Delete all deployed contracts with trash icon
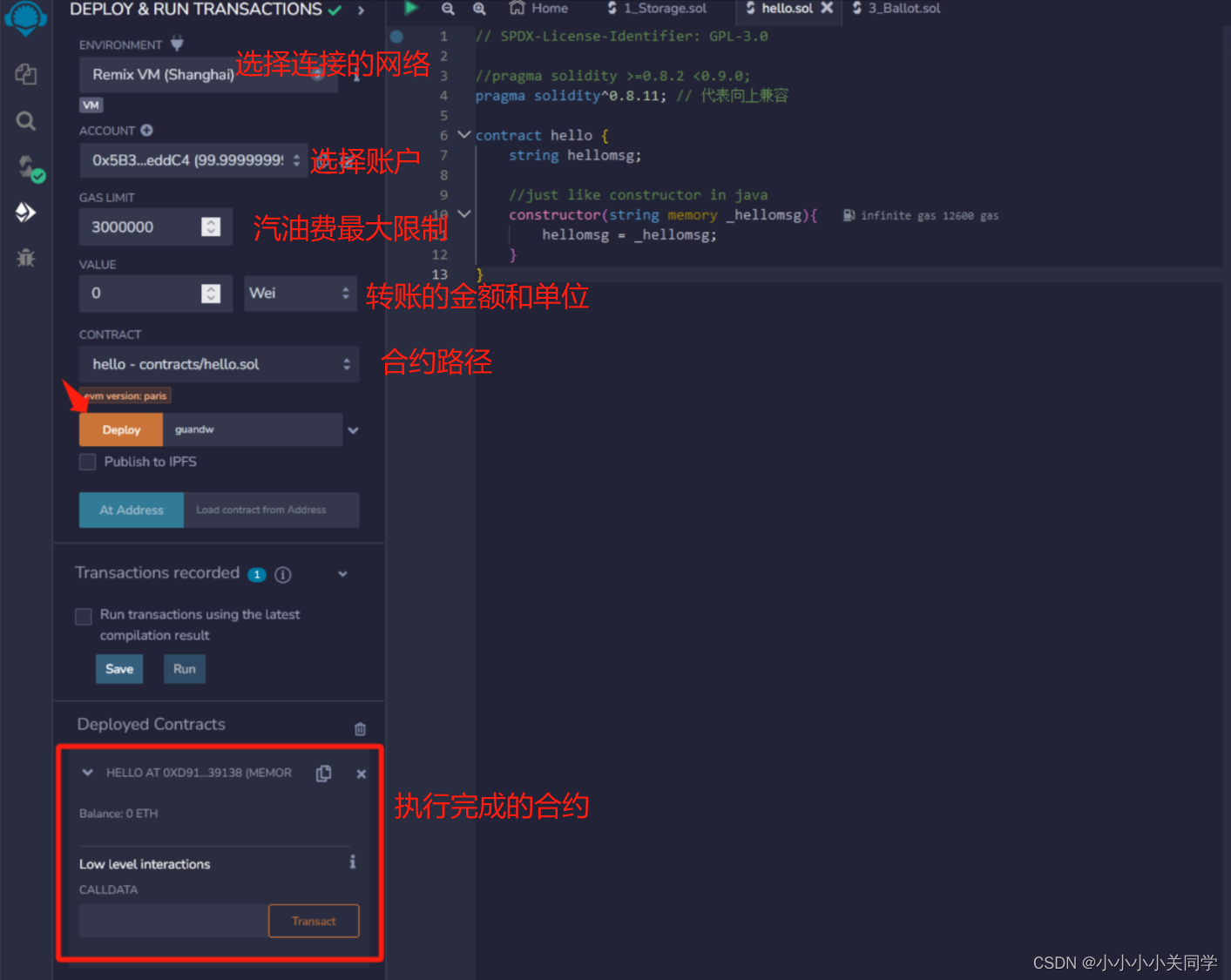Viewport: 1231px width, 980px height. click(360, 729)
